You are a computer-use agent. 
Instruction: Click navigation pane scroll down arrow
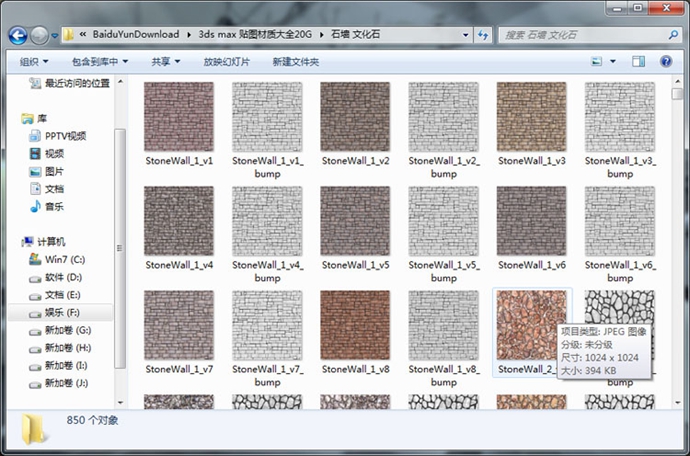(x=120, y=402)
